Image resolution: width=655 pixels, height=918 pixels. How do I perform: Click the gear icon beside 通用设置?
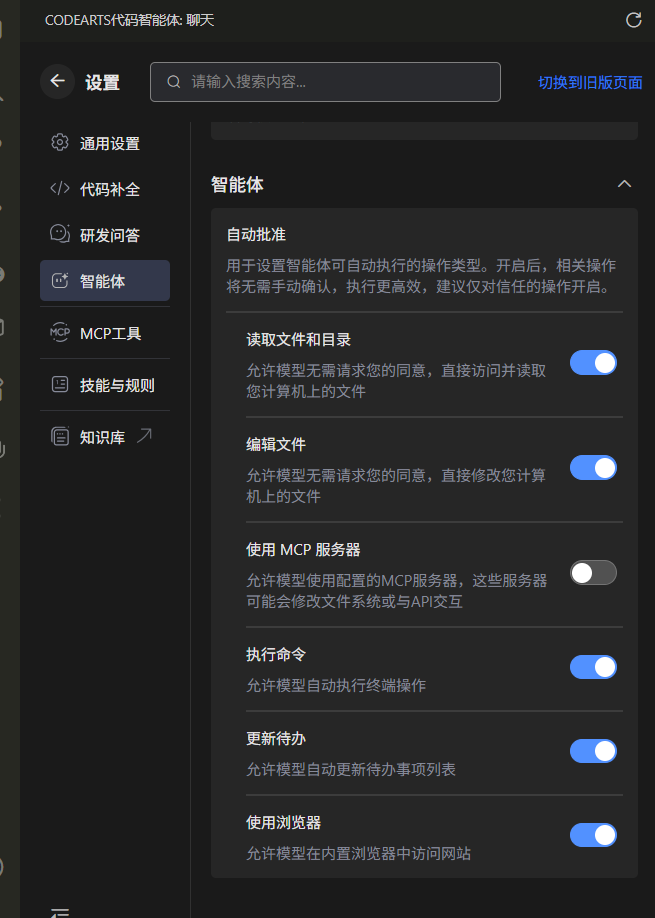click(60, 142)
